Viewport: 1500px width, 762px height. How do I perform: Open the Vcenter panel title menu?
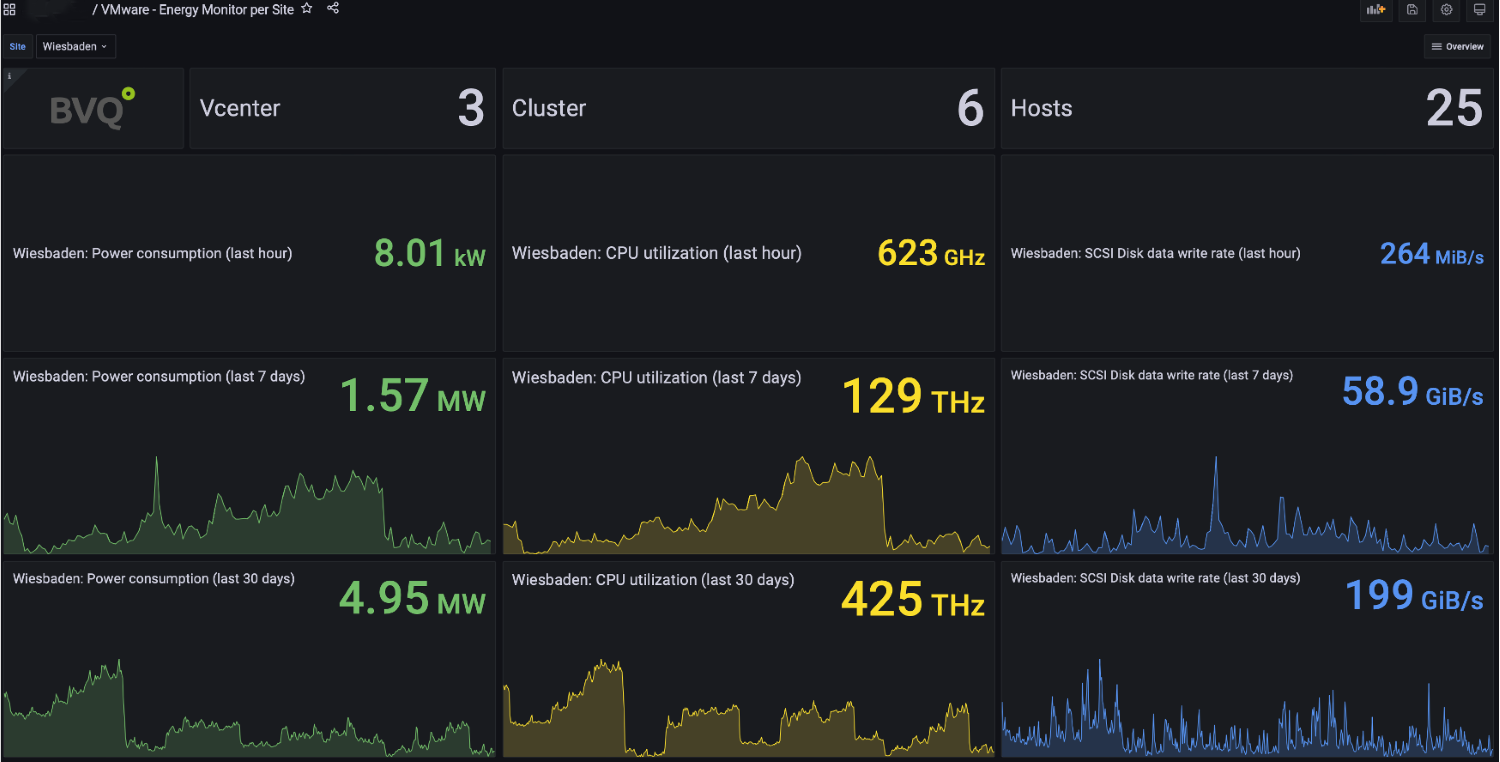click(240, 109)
